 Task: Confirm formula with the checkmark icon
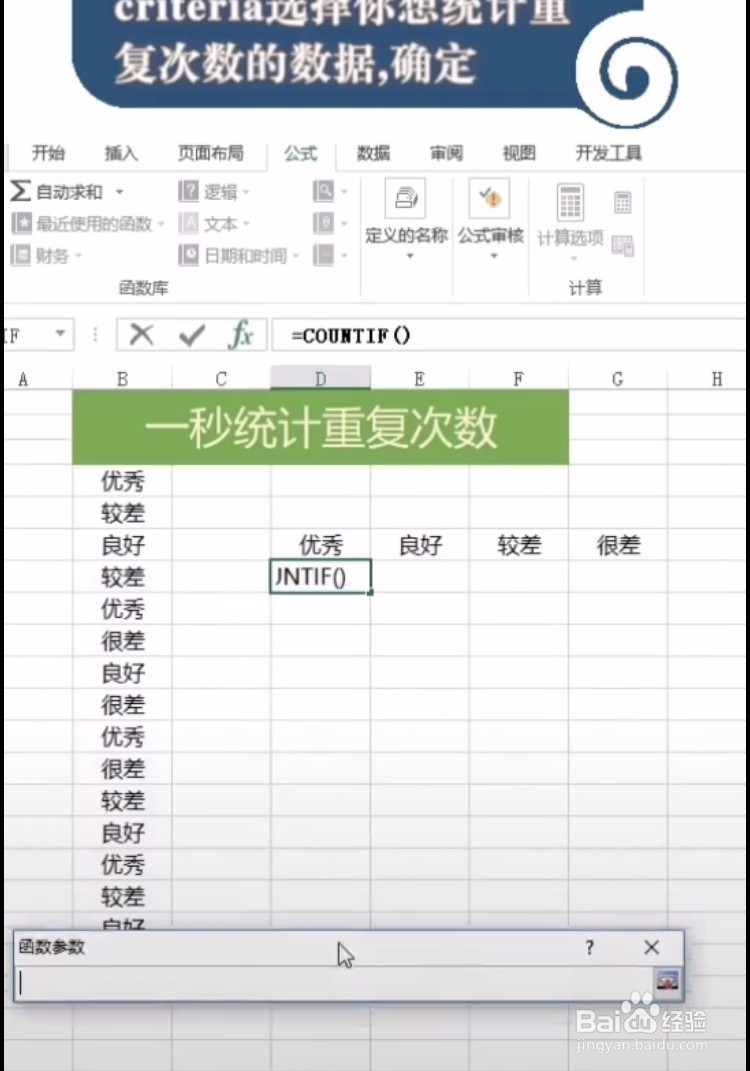191,335
